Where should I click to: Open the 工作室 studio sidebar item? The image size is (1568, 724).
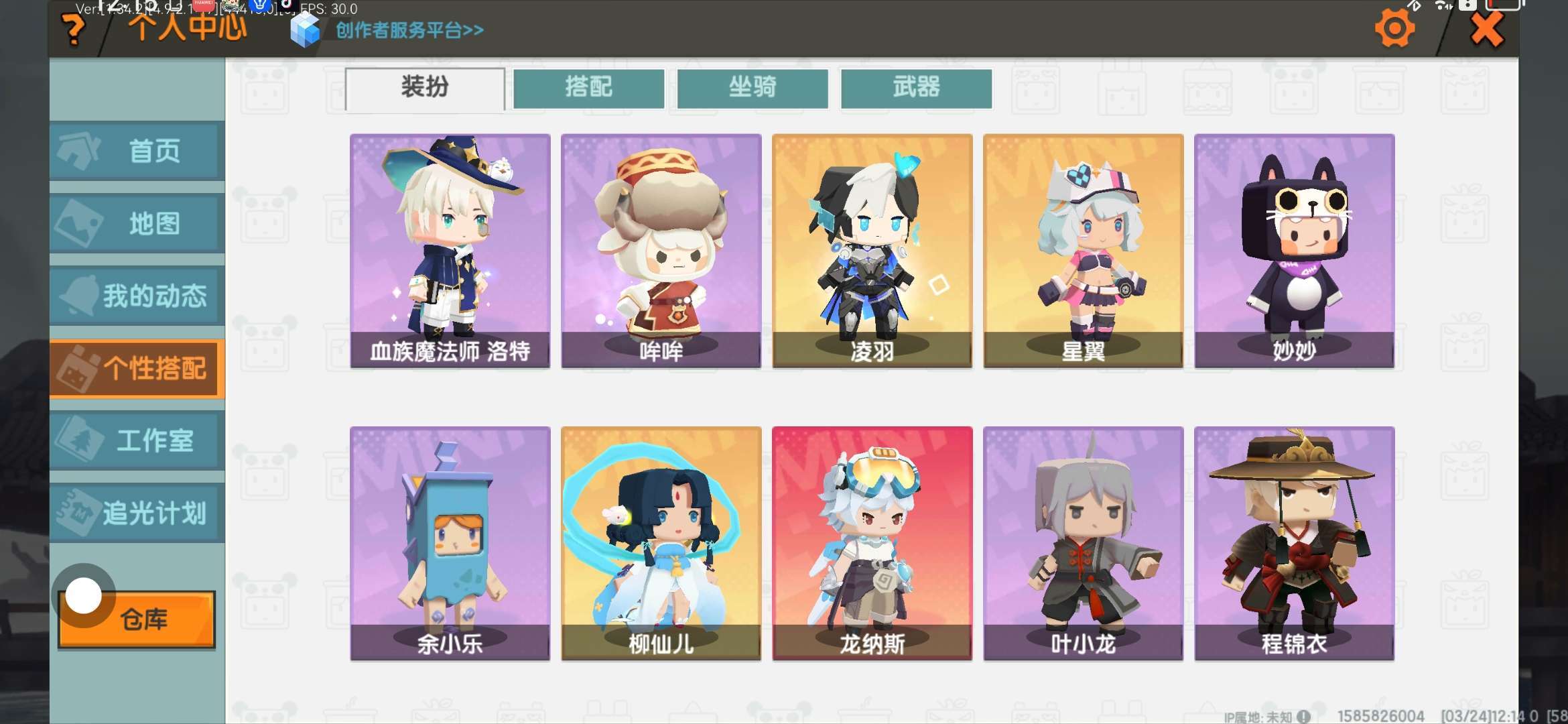coord(137,440)
